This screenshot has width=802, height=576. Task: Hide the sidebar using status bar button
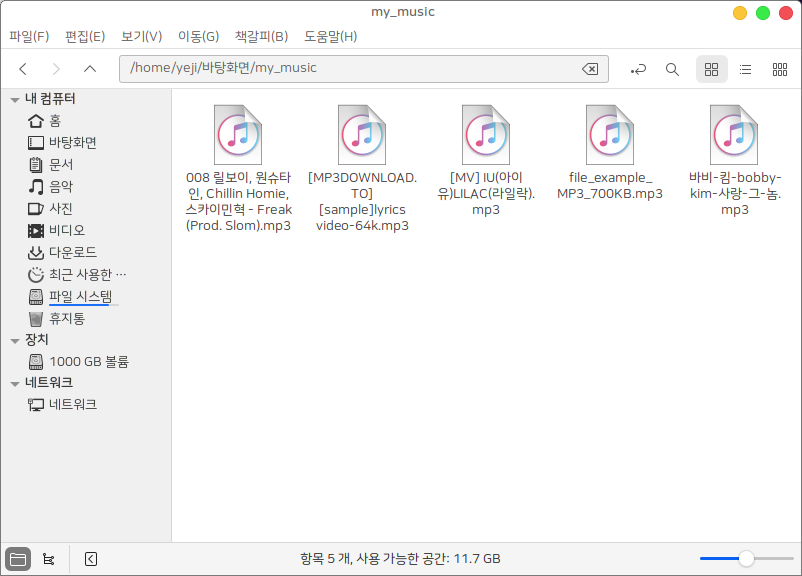[91, 559]
